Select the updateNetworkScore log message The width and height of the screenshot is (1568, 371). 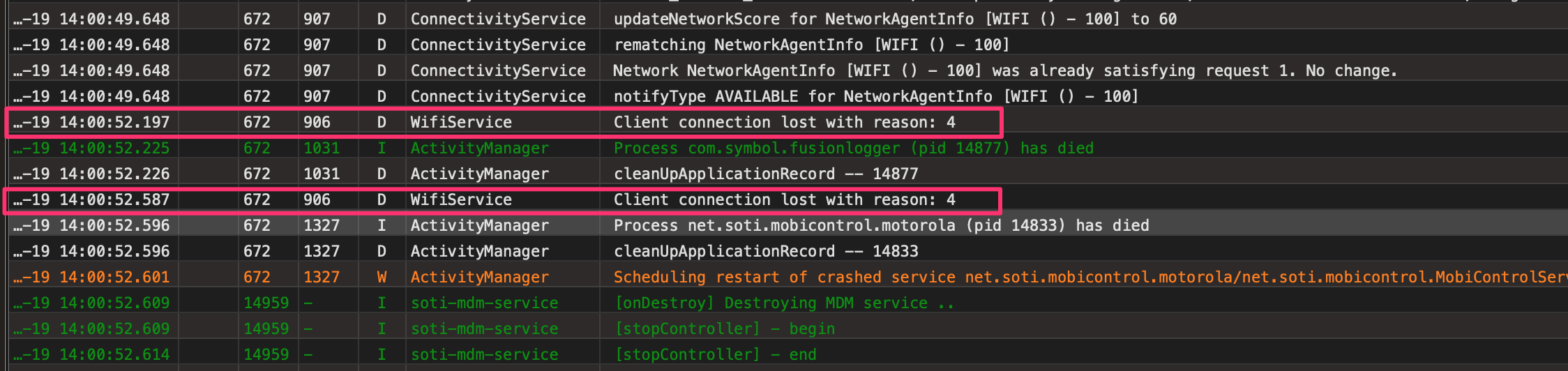[895, 19]
